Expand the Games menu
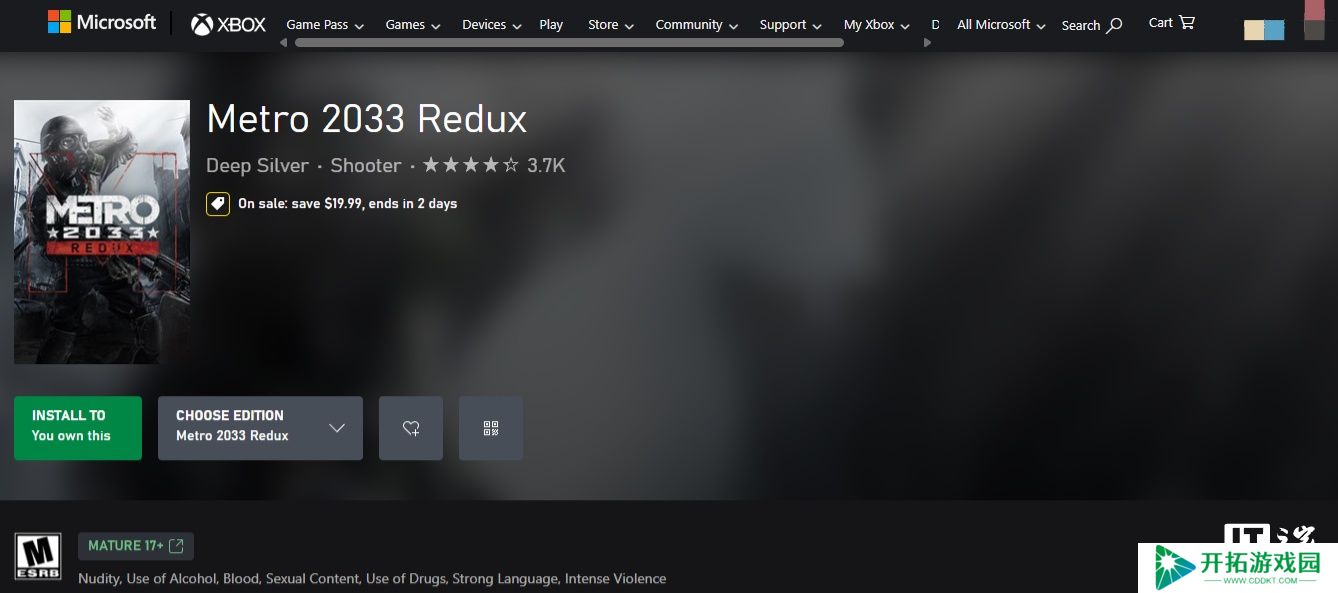The height and width of the screenshot is (593, 1338). pyautogui.click(x=413, y=25)
